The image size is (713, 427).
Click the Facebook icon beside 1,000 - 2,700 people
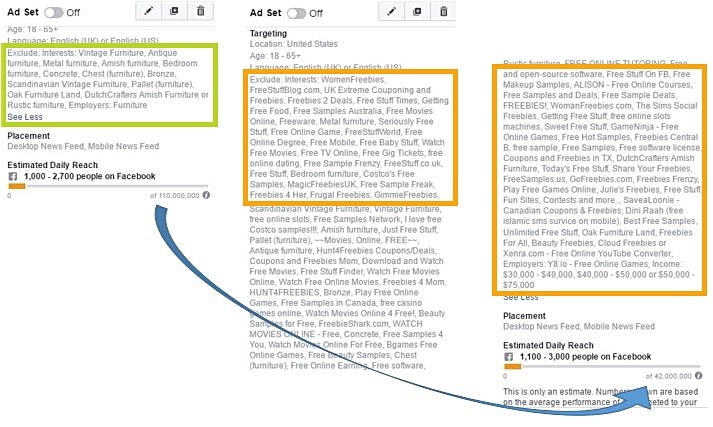pyautogui.click(x=13, y=176)
